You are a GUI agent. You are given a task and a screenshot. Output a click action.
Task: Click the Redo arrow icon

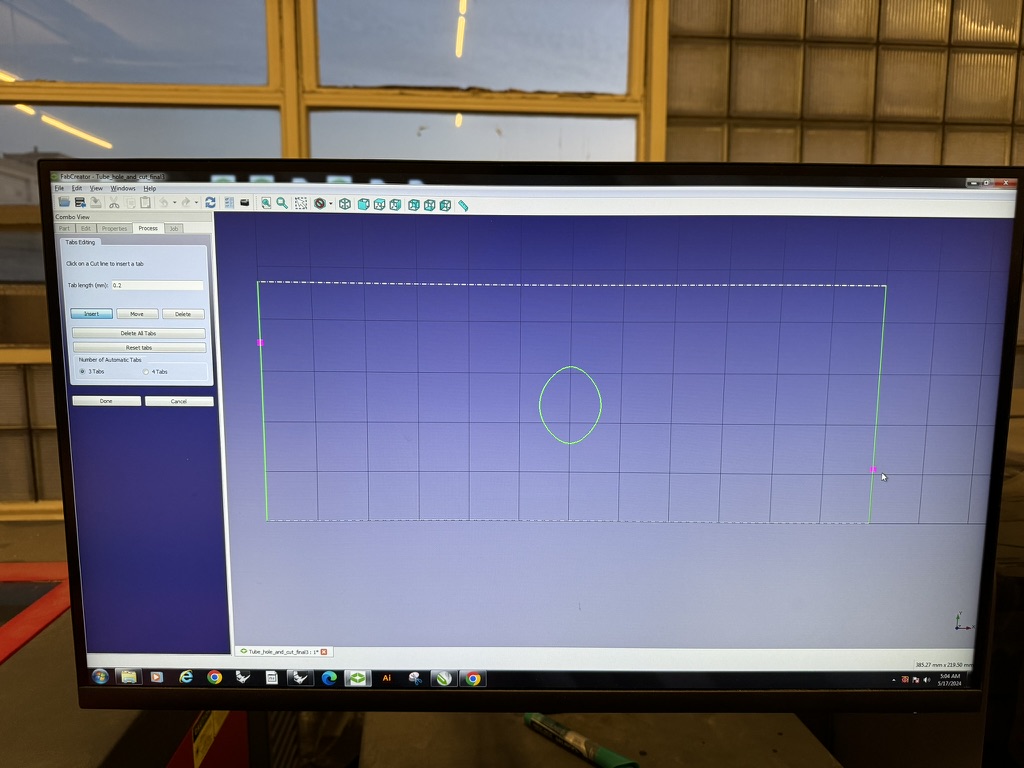click(186, 203)
